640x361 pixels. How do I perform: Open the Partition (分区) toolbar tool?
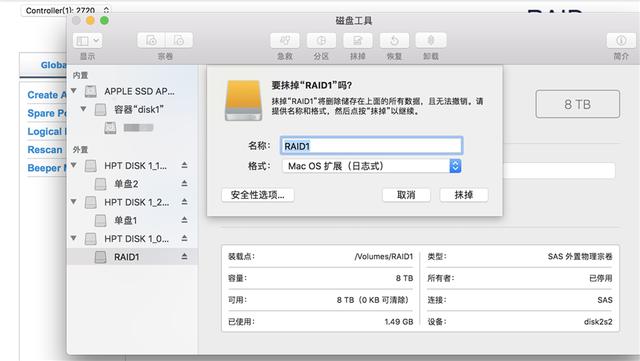321,40
